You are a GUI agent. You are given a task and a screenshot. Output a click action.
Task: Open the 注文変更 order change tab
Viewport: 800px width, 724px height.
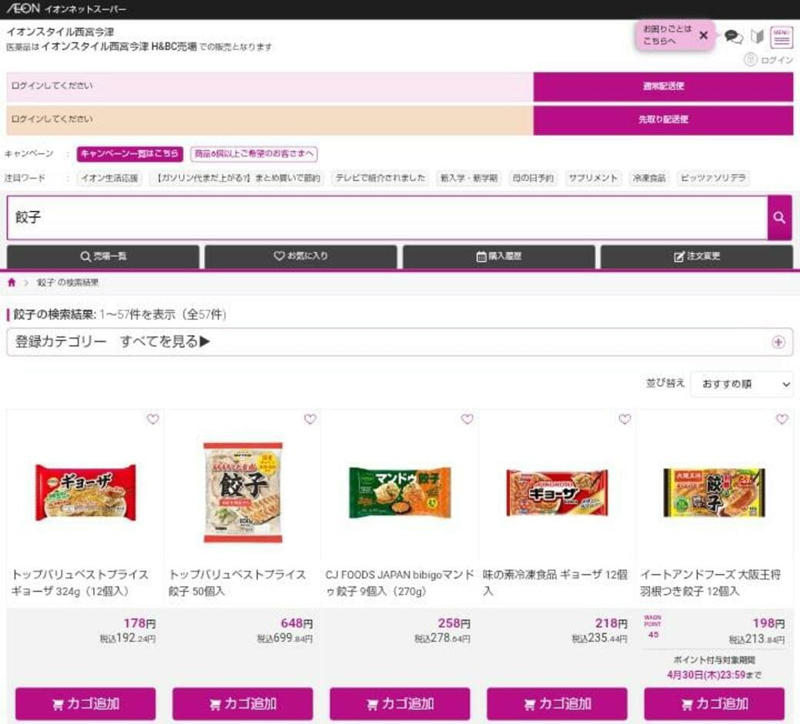click(x=696, y=256)
